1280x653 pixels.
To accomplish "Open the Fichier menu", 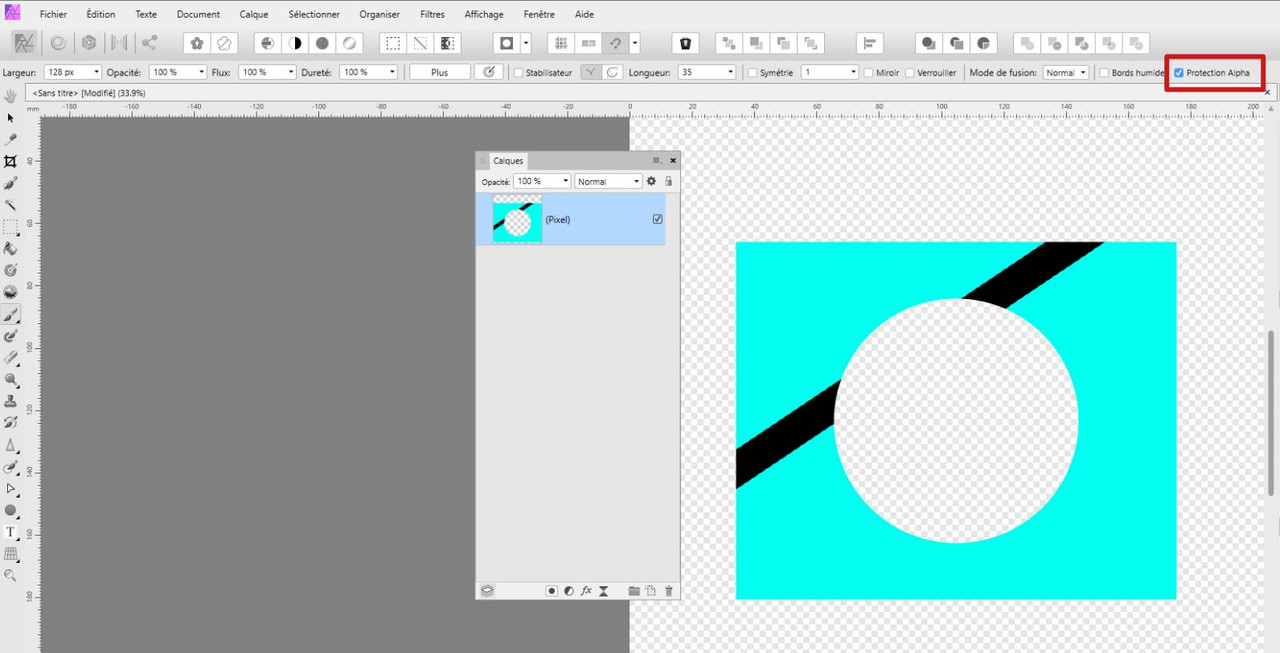I will coord(53,14).
